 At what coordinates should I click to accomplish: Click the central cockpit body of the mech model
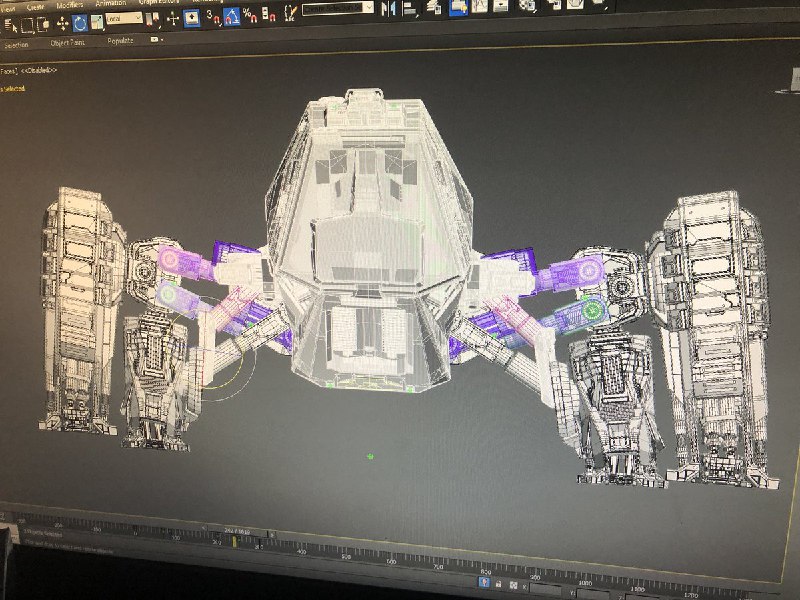[367, 240]
